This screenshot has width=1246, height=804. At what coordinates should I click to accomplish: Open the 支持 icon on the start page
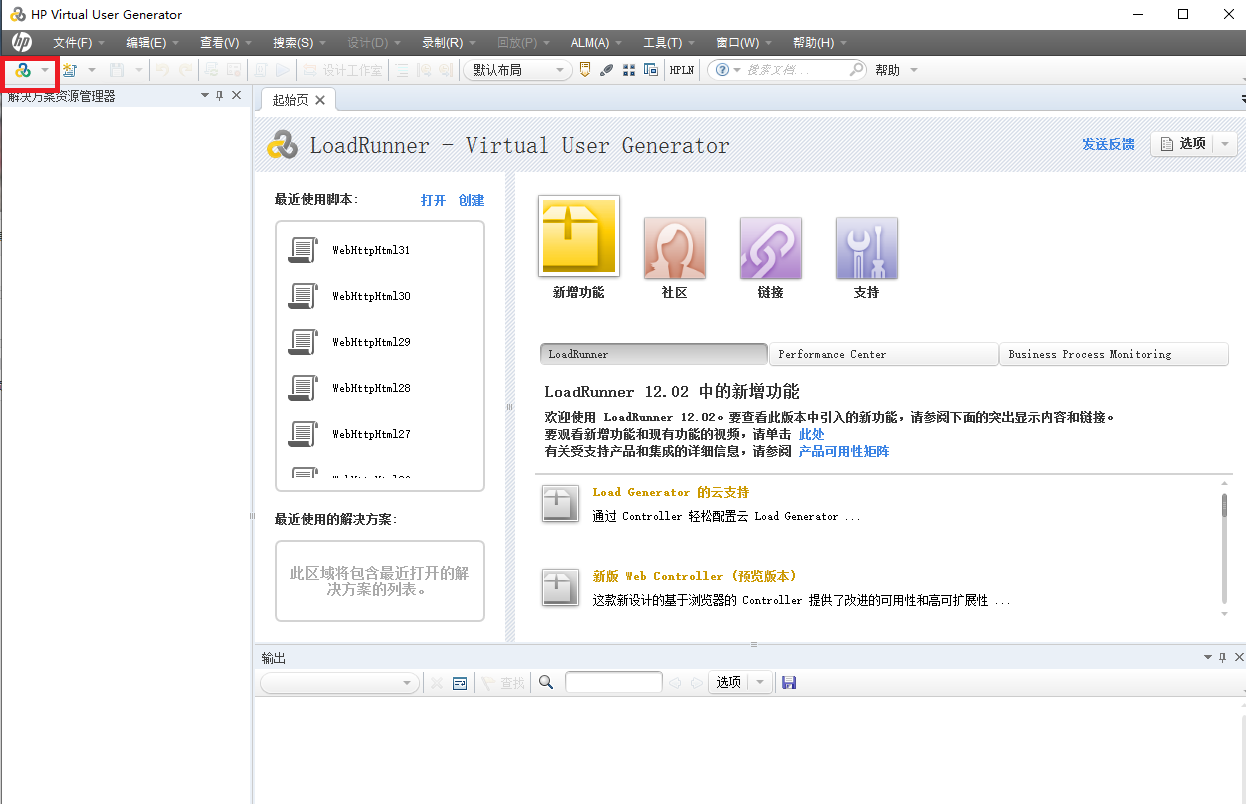[x=866, y=247]
